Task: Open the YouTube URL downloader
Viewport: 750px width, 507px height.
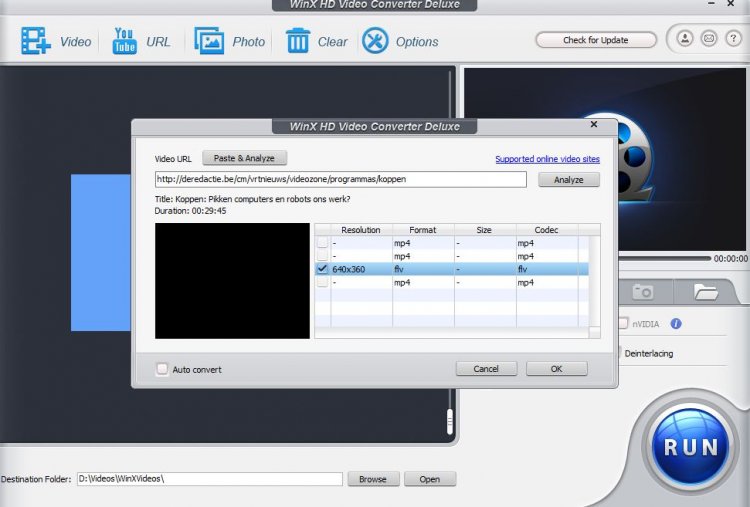Action: (x=124, y=41)
